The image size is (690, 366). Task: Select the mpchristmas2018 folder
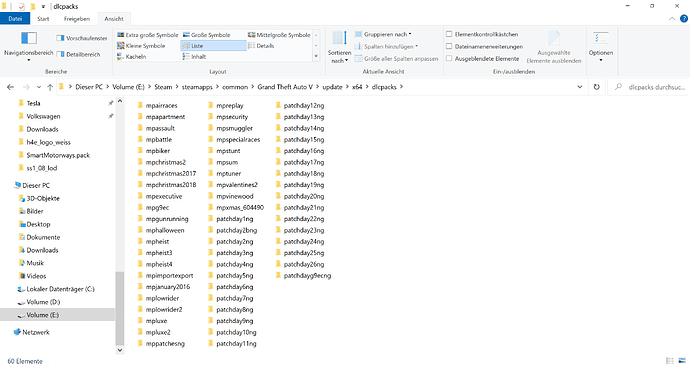click(x=167, y=185)
